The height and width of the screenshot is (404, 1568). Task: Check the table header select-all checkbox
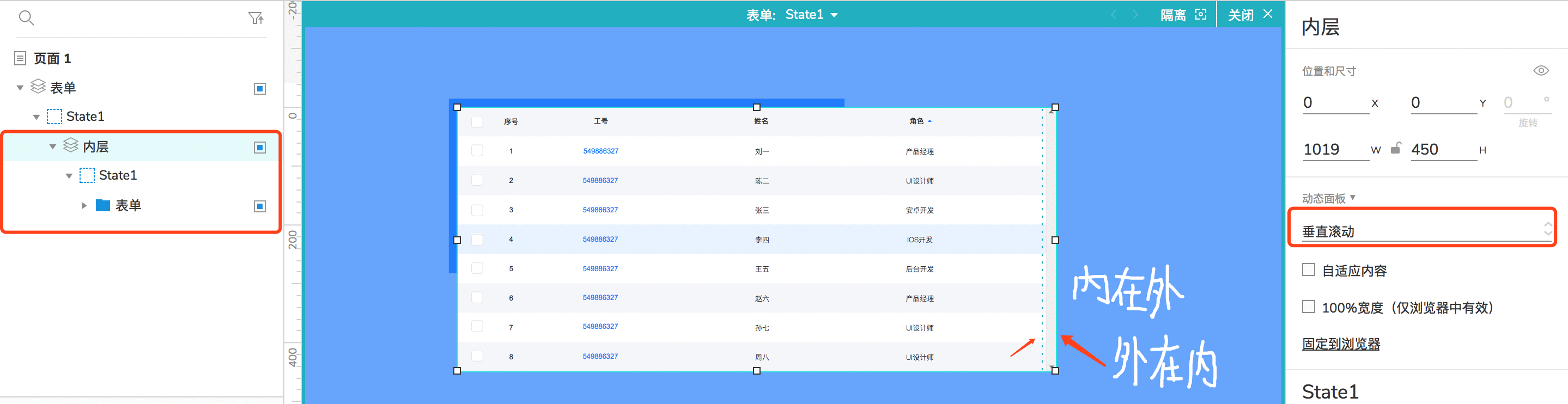tap(477, 121)
